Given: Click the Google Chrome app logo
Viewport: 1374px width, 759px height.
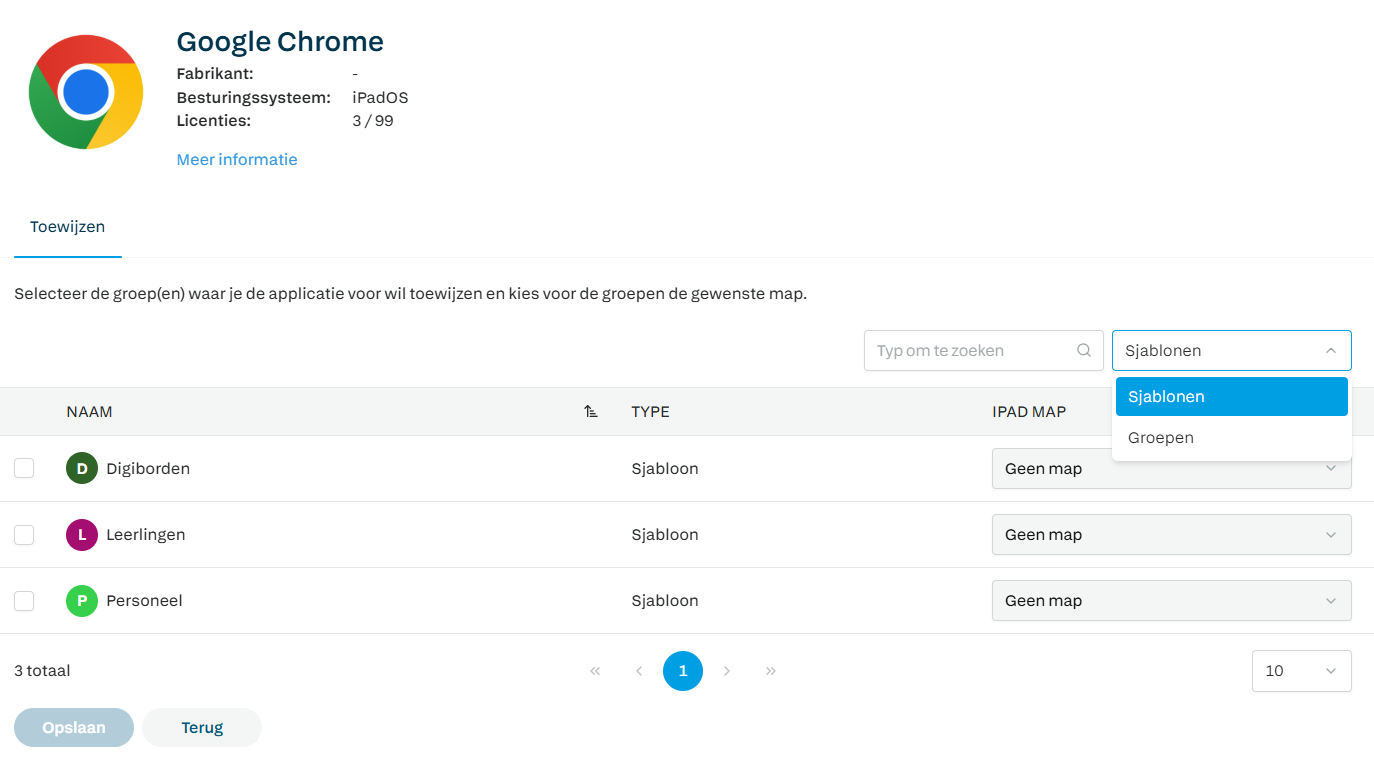Looking at the screenshot, I should point(86,92).
